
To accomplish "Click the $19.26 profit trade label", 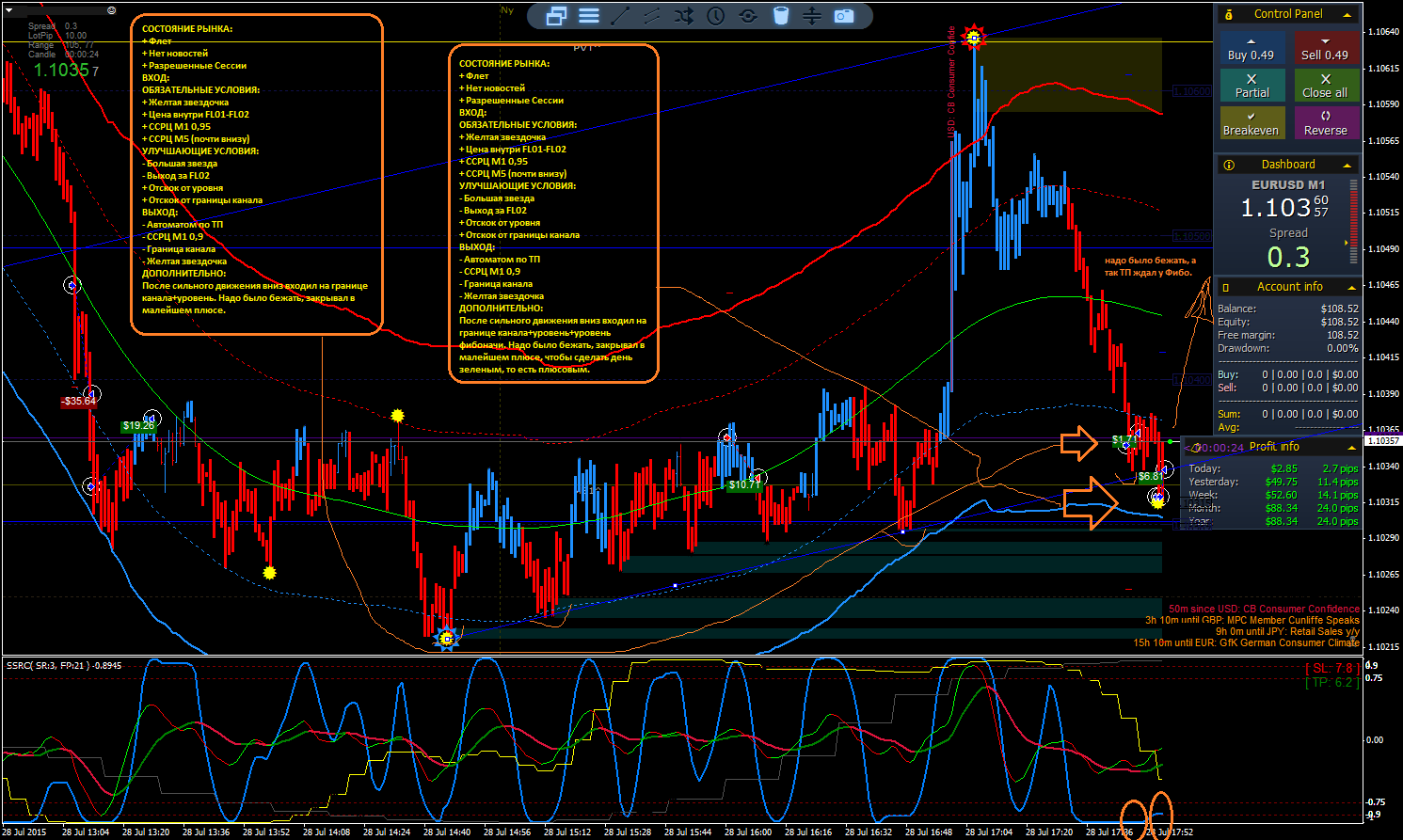I will pos(138,426).
